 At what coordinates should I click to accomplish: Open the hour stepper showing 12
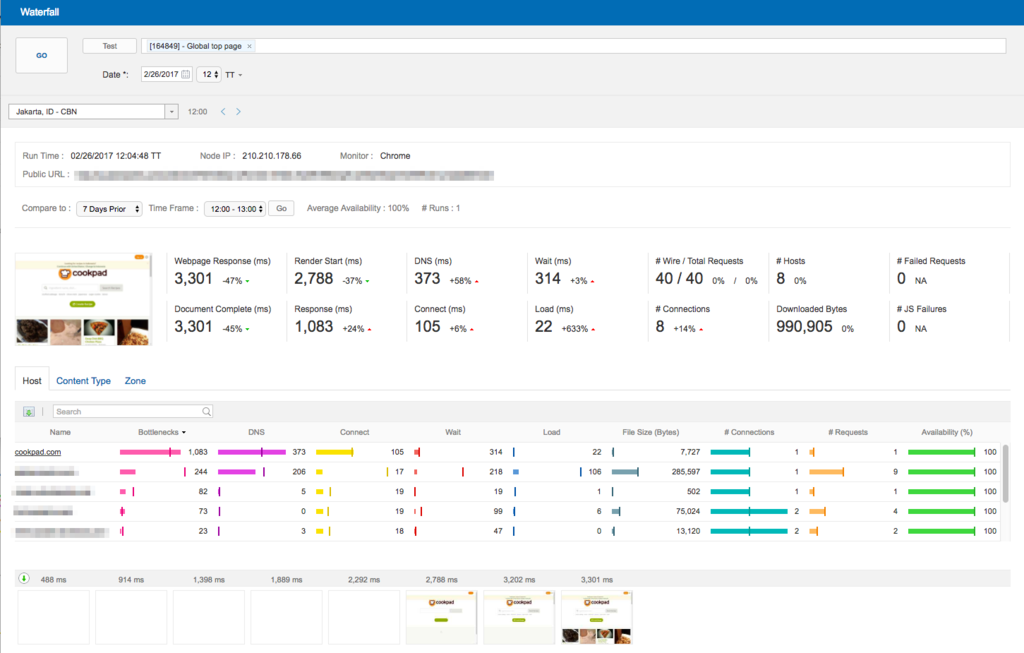pyautogui.click(x=210, y=74)
